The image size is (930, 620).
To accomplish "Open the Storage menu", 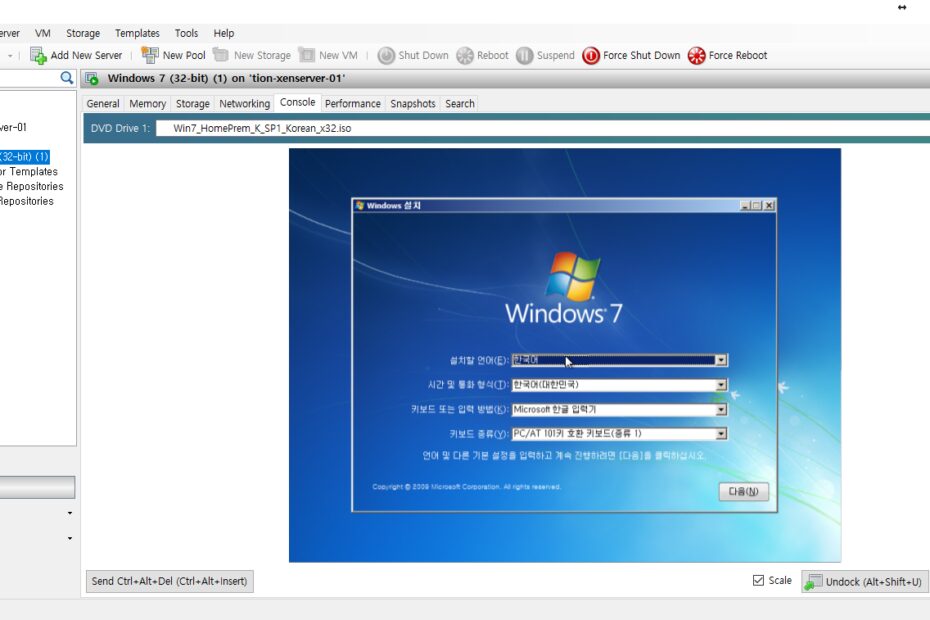I will (x=83, y=33).
